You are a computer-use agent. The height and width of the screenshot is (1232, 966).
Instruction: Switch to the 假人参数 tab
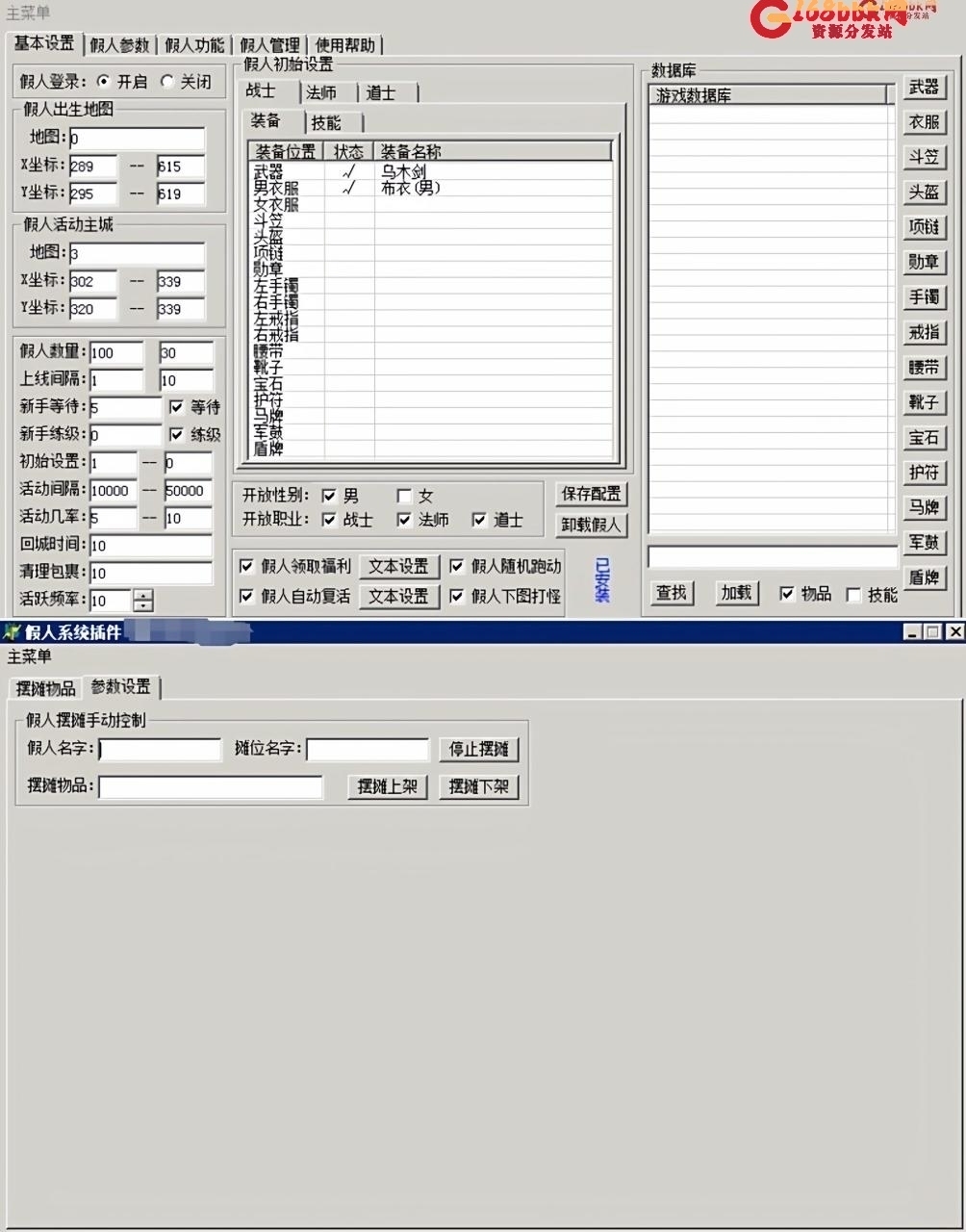click(x=119, y=45)
